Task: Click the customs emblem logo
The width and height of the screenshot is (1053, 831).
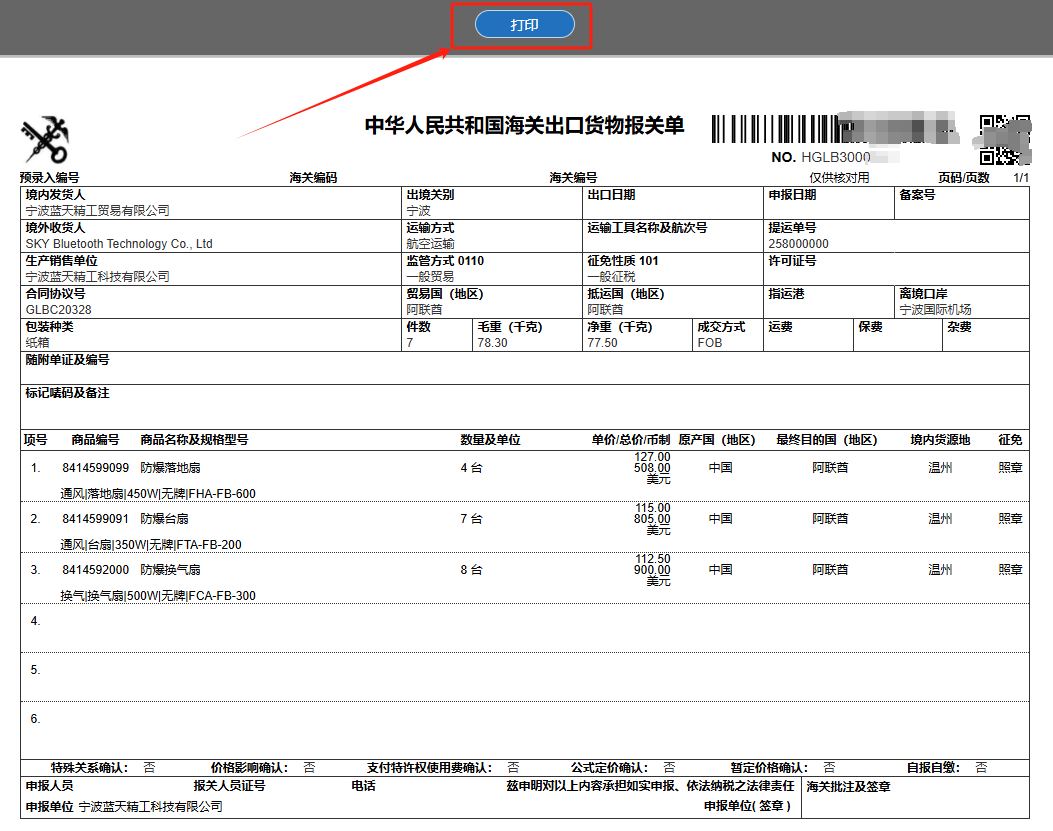Action: tap(46, 140)
